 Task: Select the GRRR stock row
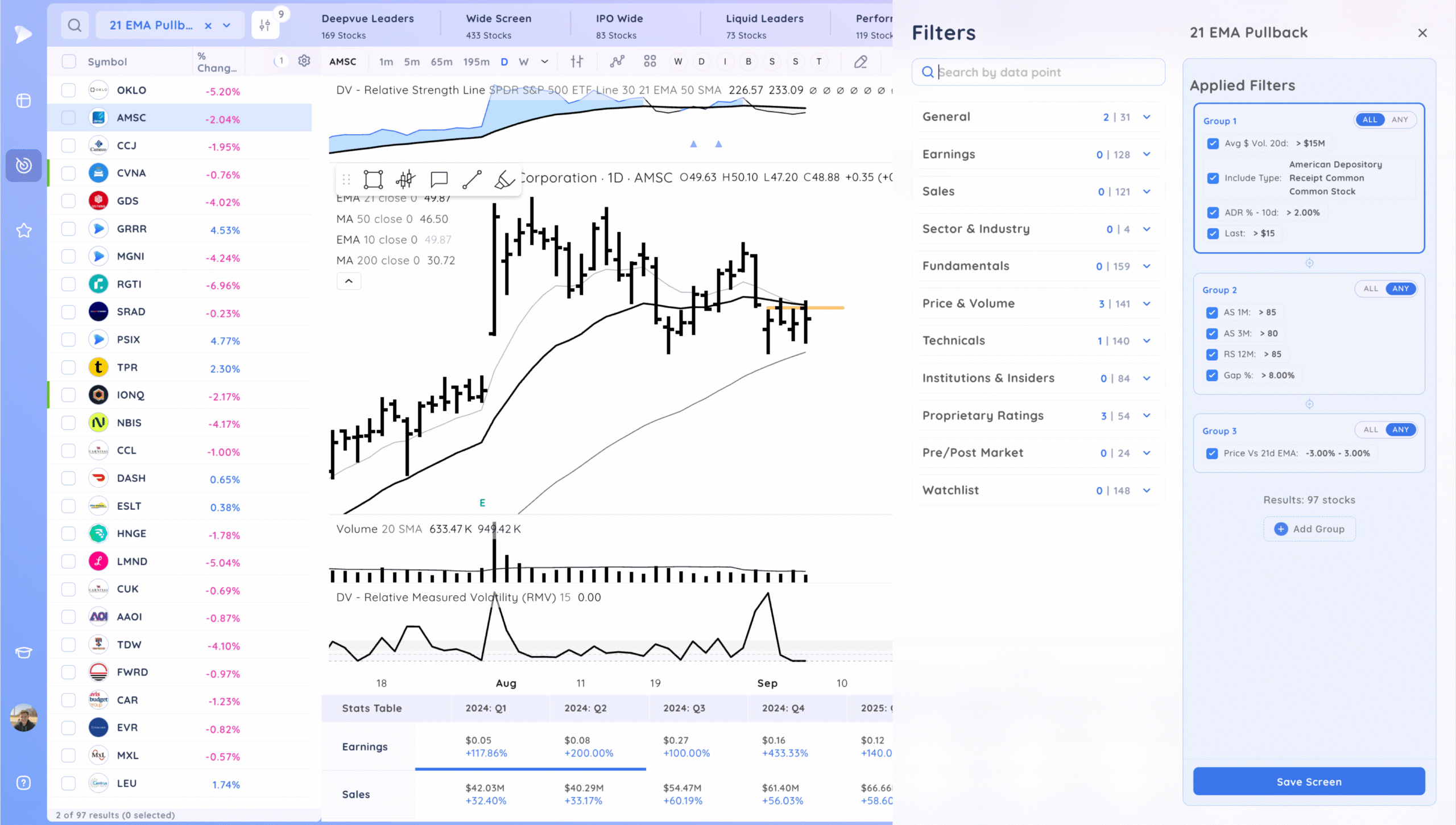click(x=180, y=229)
